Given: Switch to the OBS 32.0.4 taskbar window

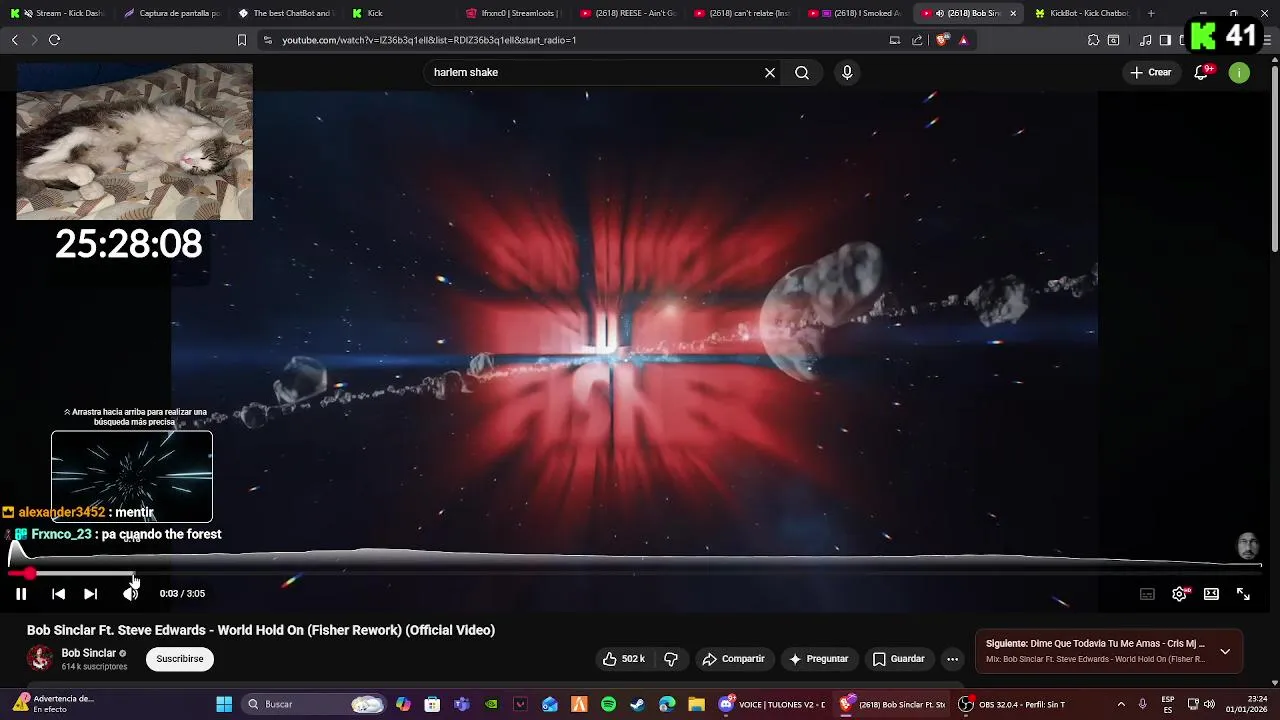Looking at the screenshot, I should [1011, 704].
